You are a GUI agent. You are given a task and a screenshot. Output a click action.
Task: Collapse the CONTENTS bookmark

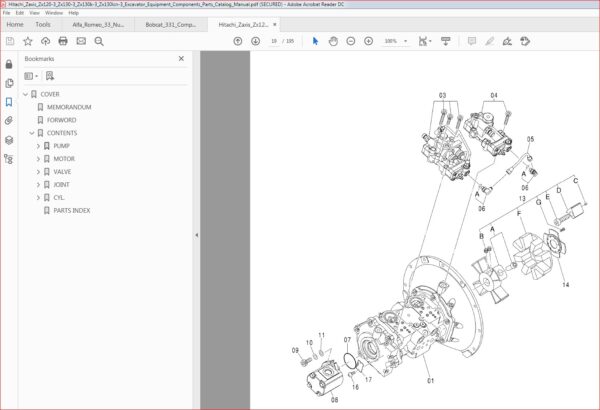click(32, 133)
